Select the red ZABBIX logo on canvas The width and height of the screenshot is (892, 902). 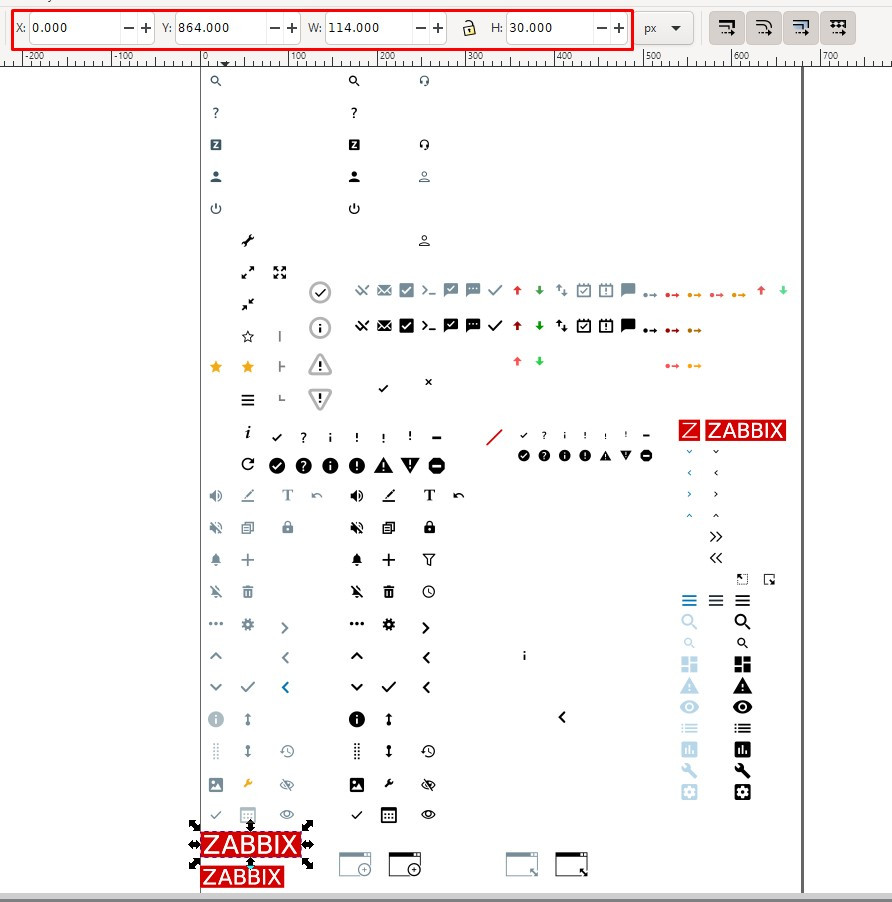(x=250, y=845)
